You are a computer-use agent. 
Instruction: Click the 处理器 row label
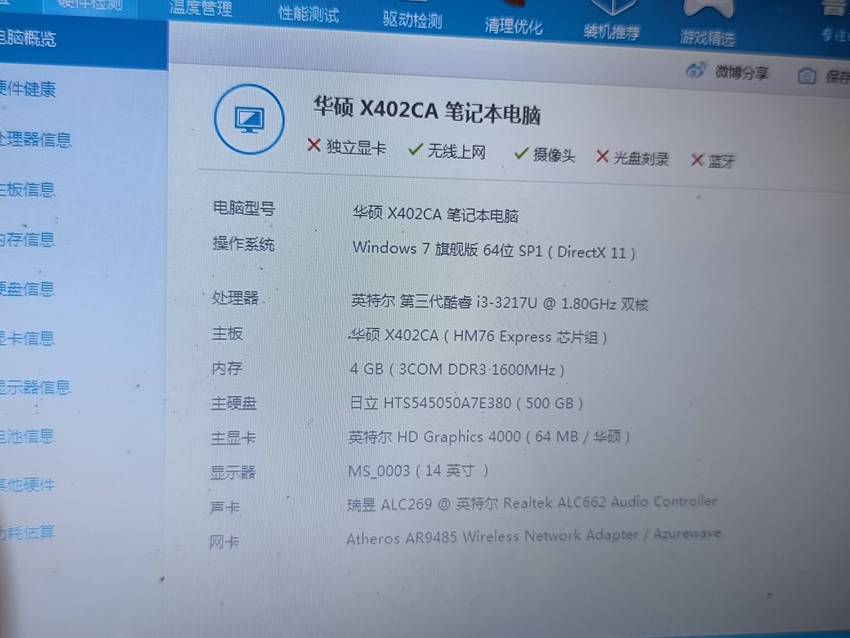[235, 298]
